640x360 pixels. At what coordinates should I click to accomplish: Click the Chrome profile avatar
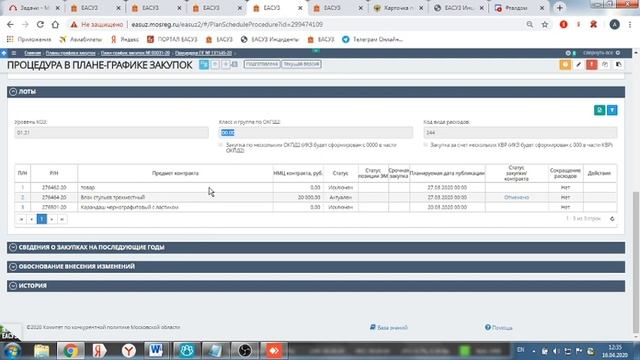(x=615, y=24)
